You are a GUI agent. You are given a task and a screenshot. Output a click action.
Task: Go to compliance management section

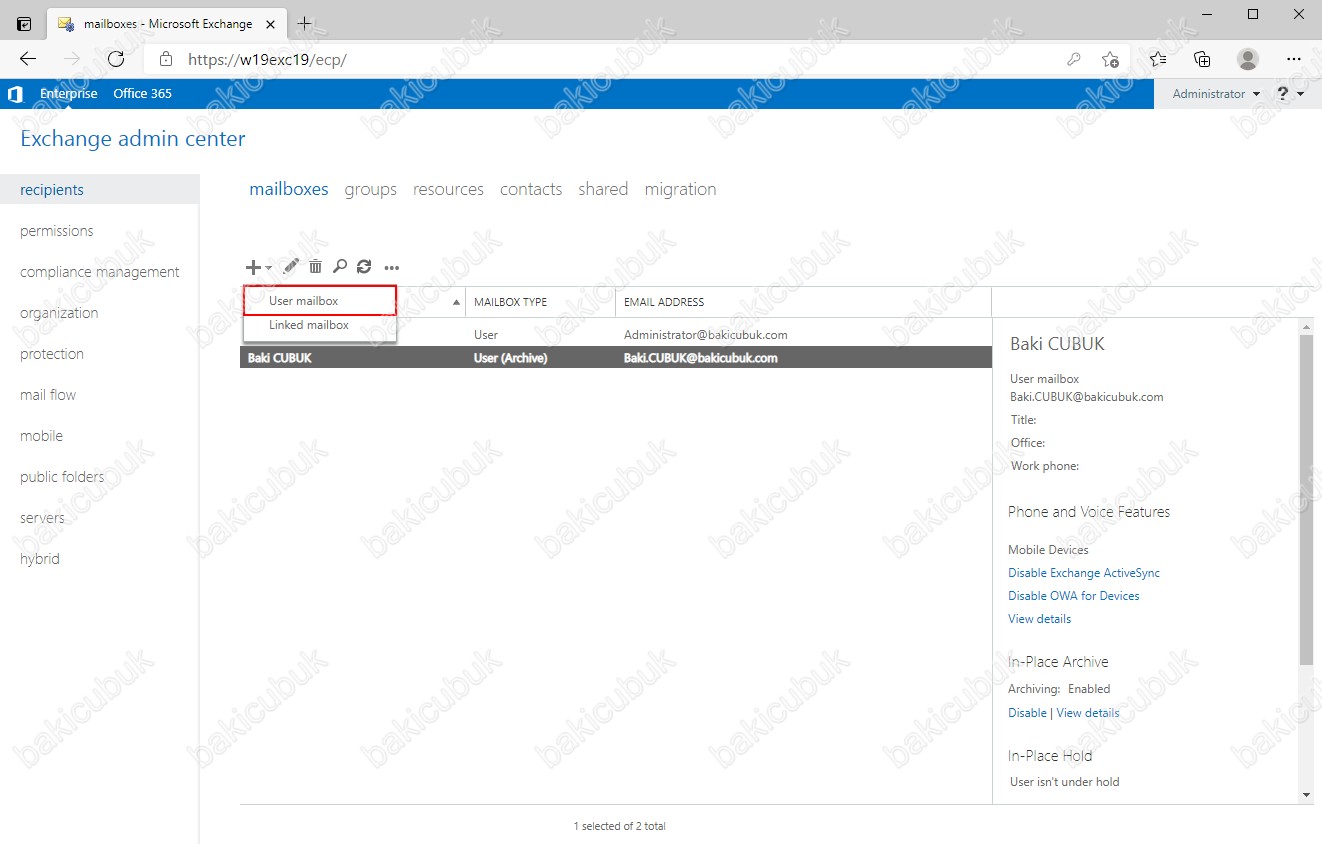[x=99, y=272]
